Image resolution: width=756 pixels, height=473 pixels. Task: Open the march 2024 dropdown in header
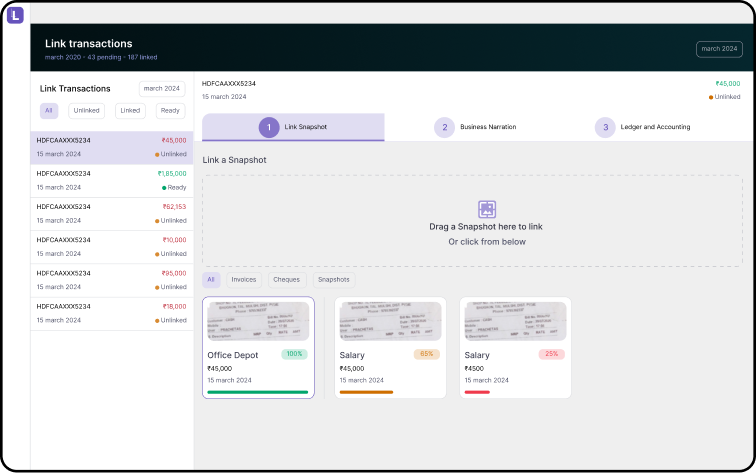[x=719, y=49]
